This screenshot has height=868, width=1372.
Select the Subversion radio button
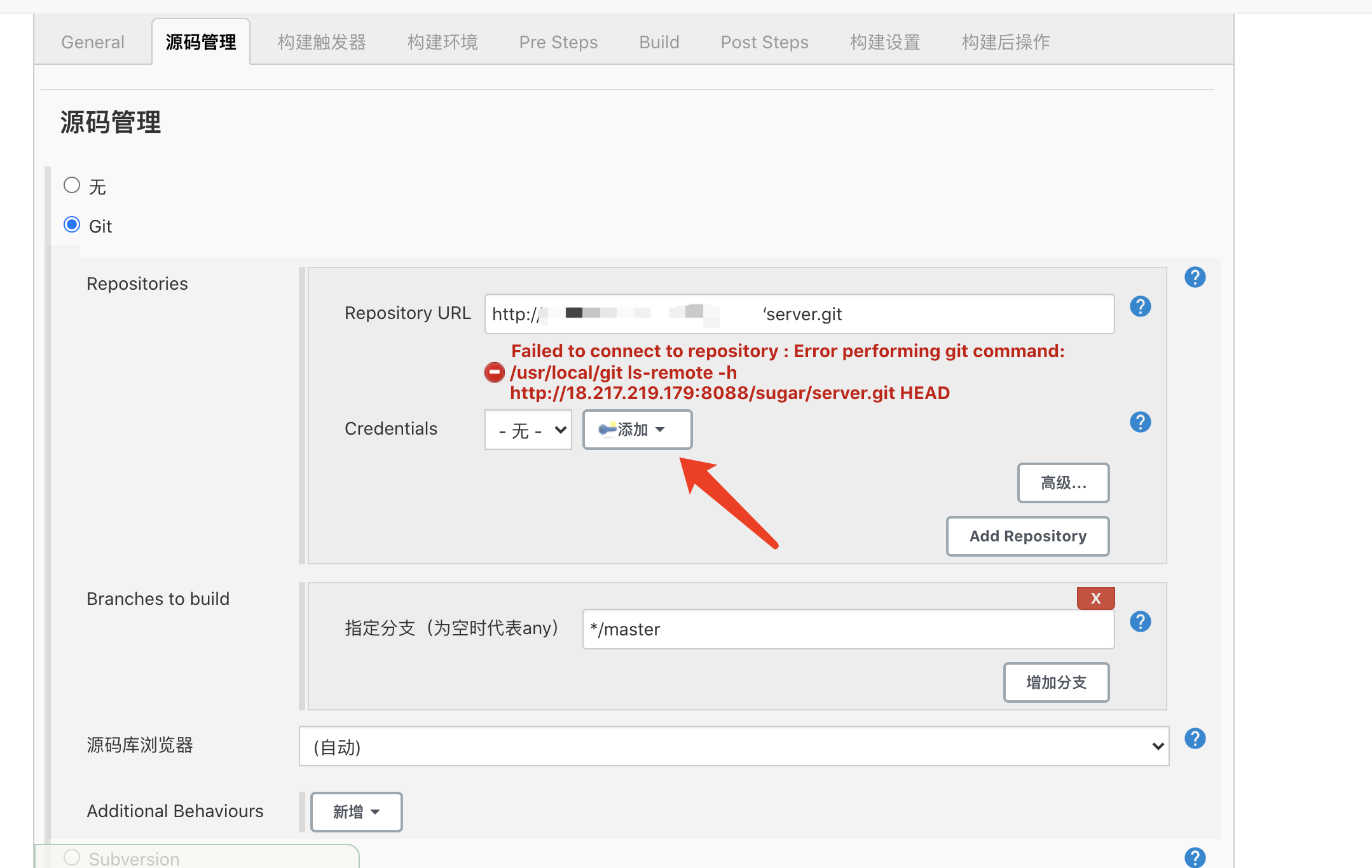[x=72, y=857]
